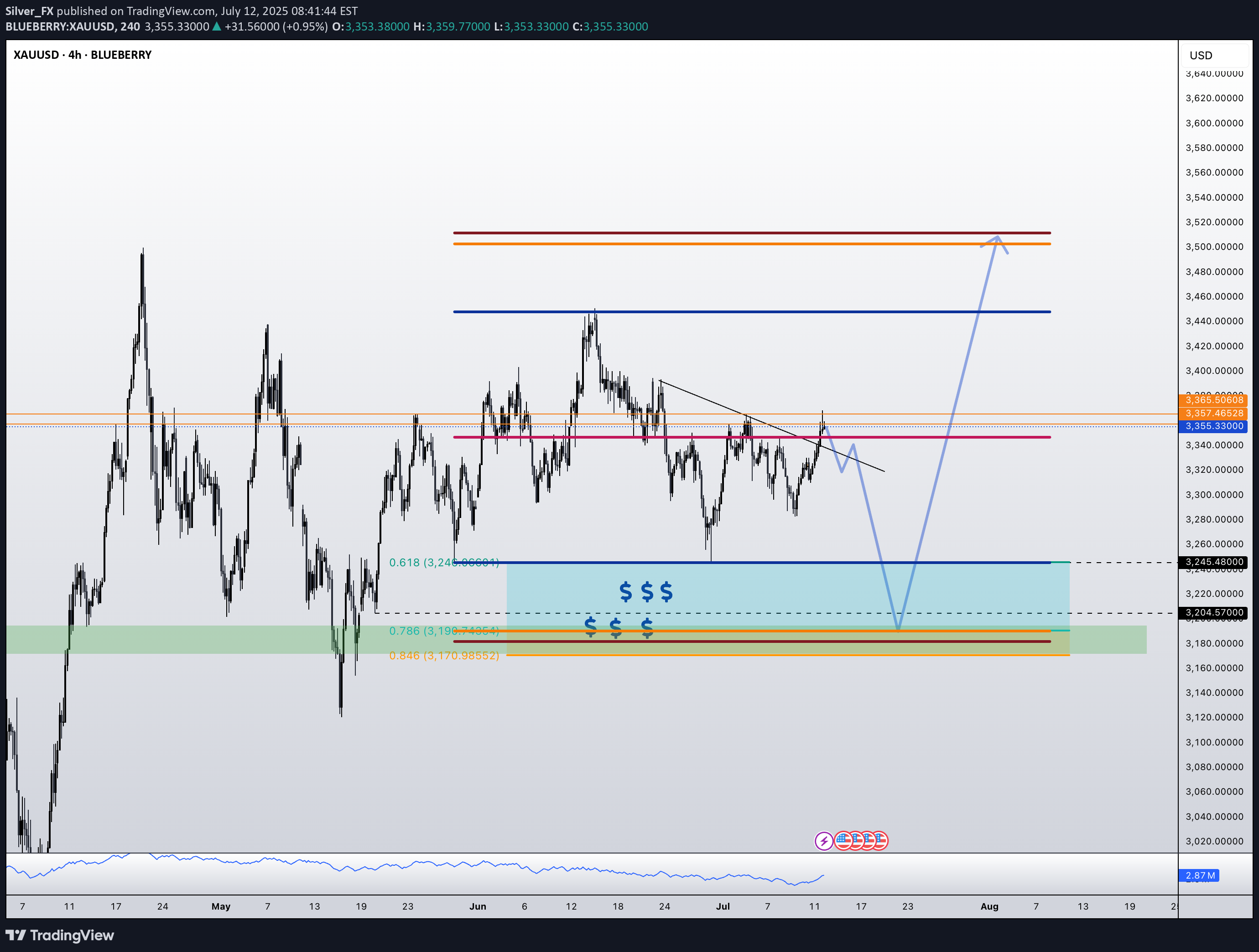The width and height of the screenshot is (1259, 952).
Task: Click the third US flag emoji sticker
Action: [869, 840]
